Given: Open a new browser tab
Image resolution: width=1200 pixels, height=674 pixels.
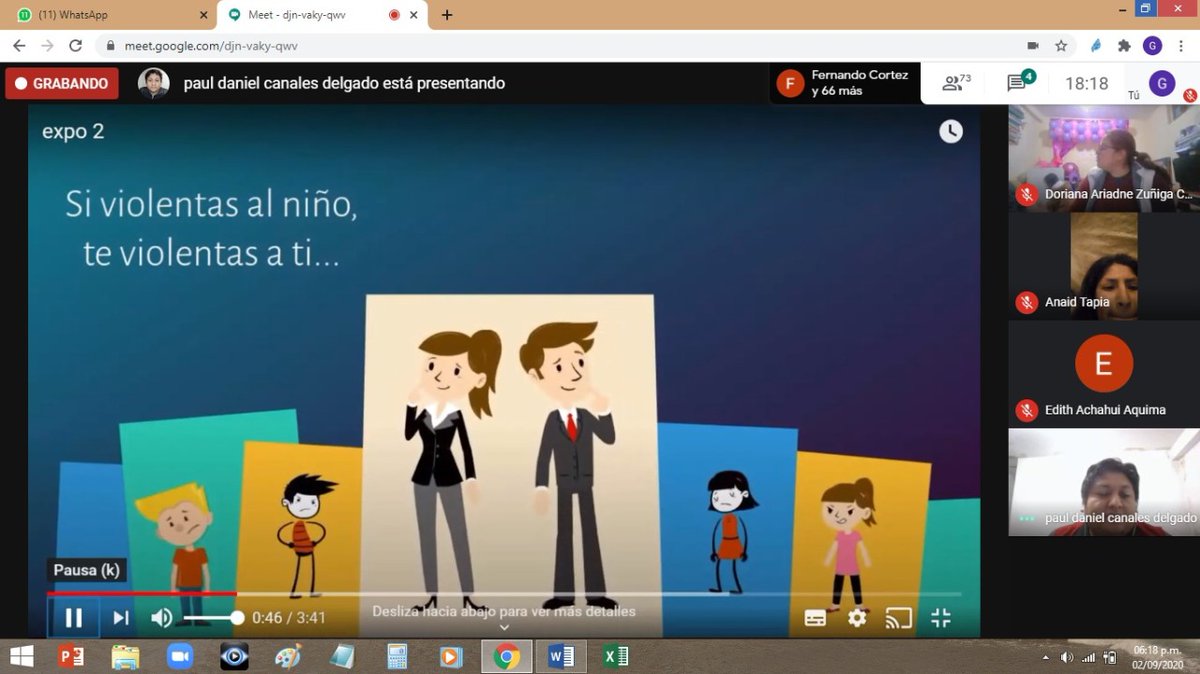Looking at the screenshot, I should [x=447, y=15].
